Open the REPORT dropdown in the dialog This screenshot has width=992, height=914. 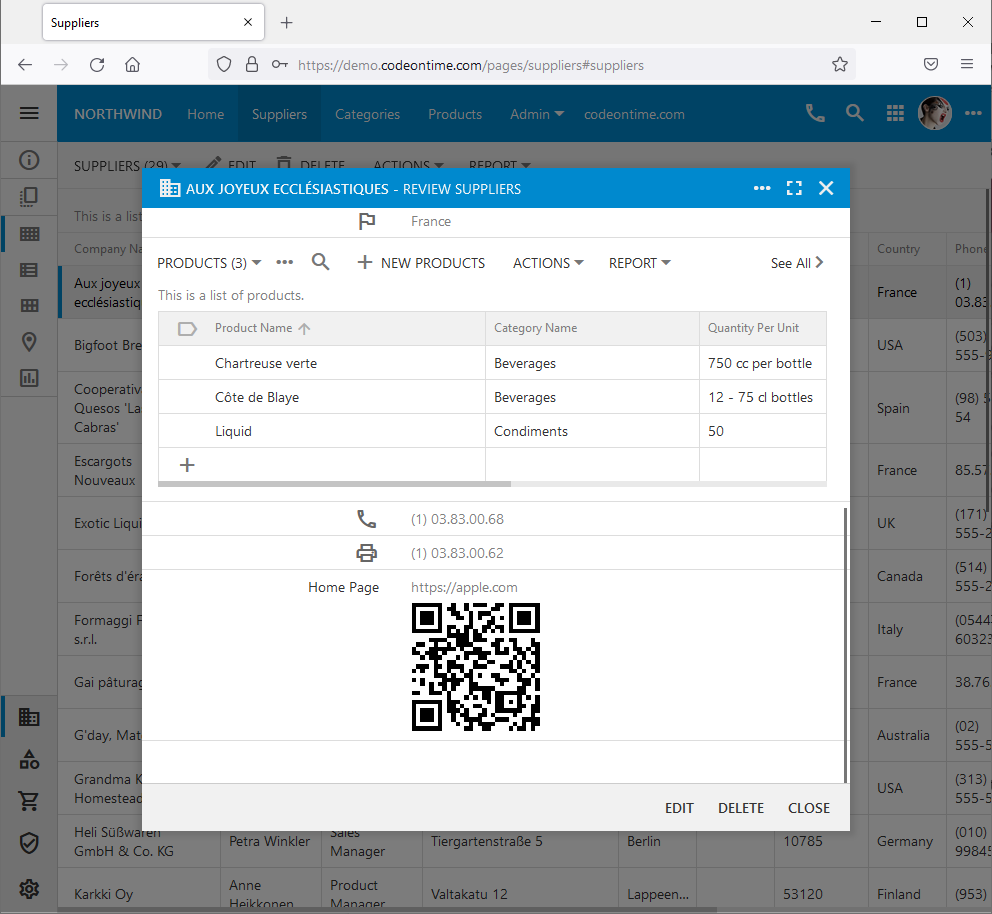[638, 262]
